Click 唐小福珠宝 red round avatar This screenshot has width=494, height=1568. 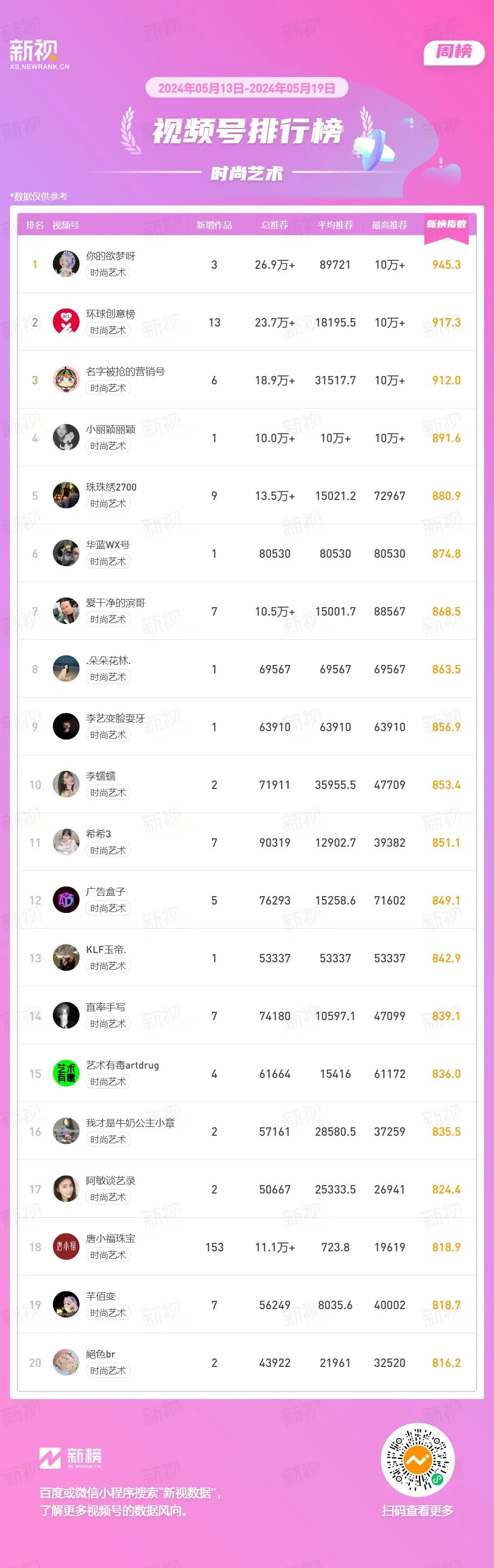[x=66, y=1247]
